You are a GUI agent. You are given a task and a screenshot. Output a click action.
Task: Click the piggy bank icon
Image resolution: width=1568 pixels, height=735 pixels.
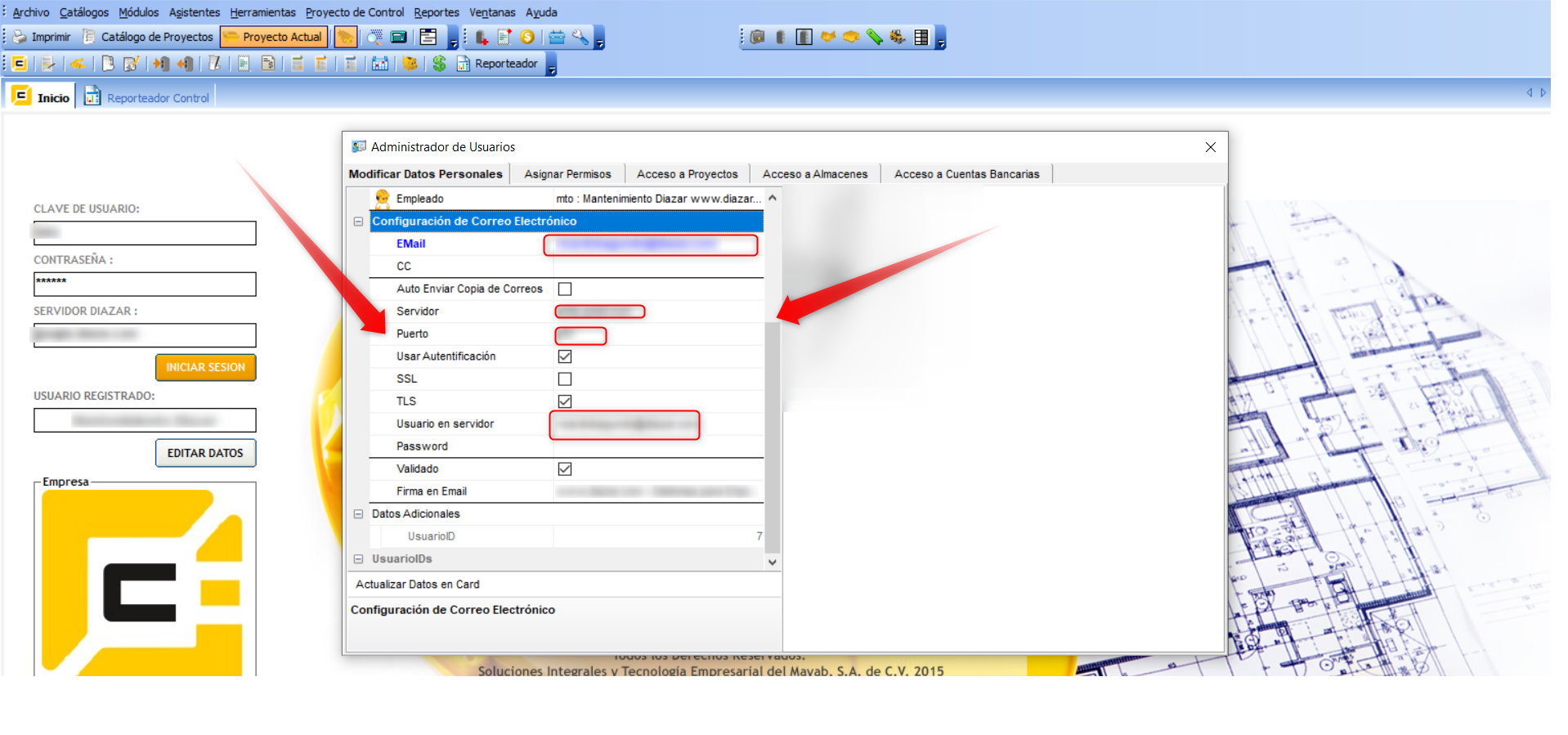pos(410,64)
